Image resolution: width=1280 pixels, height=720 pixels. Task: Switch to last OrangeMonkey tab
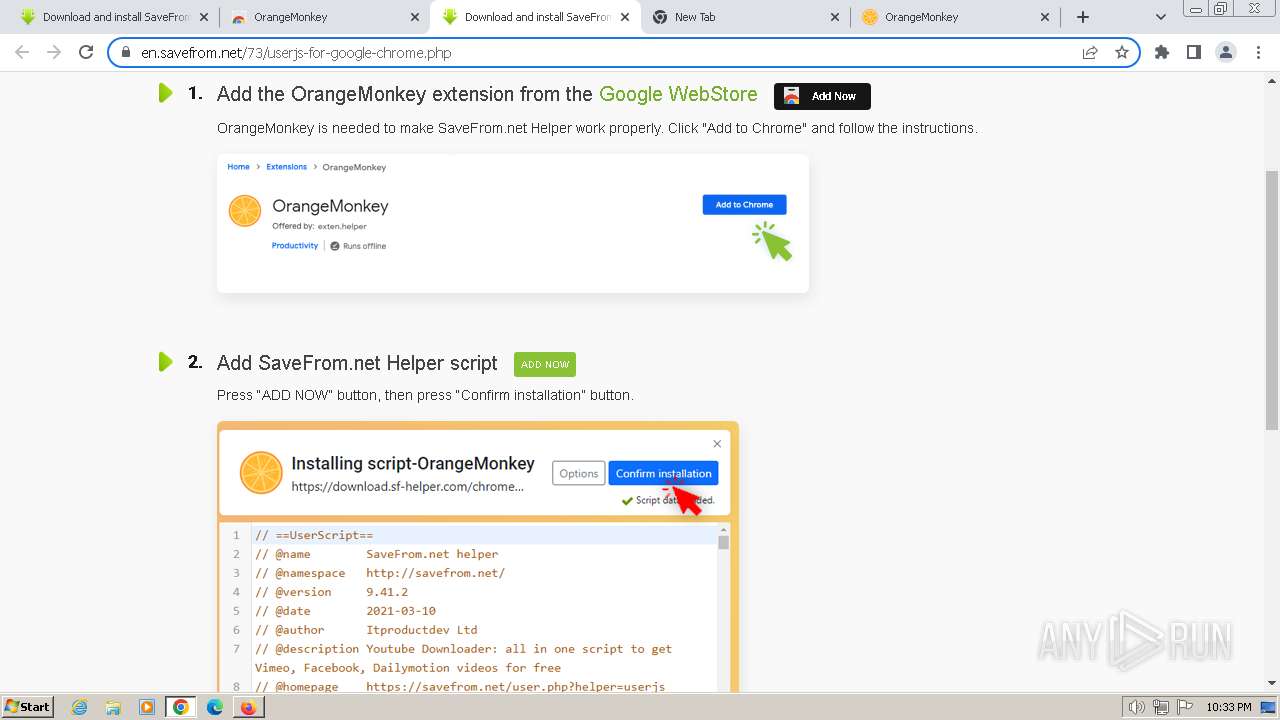[956, 17]
